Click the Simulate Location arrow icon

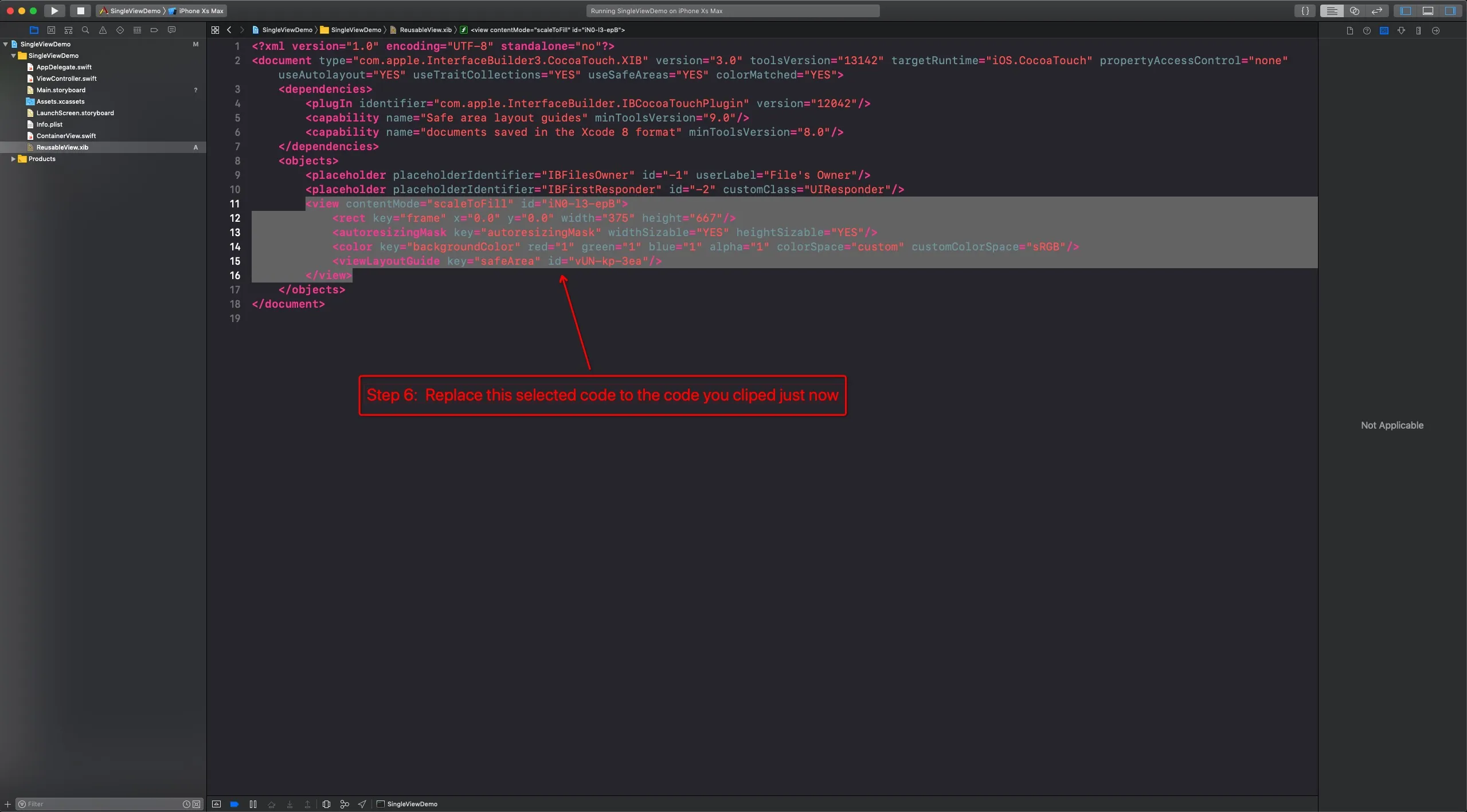point(362,804)
